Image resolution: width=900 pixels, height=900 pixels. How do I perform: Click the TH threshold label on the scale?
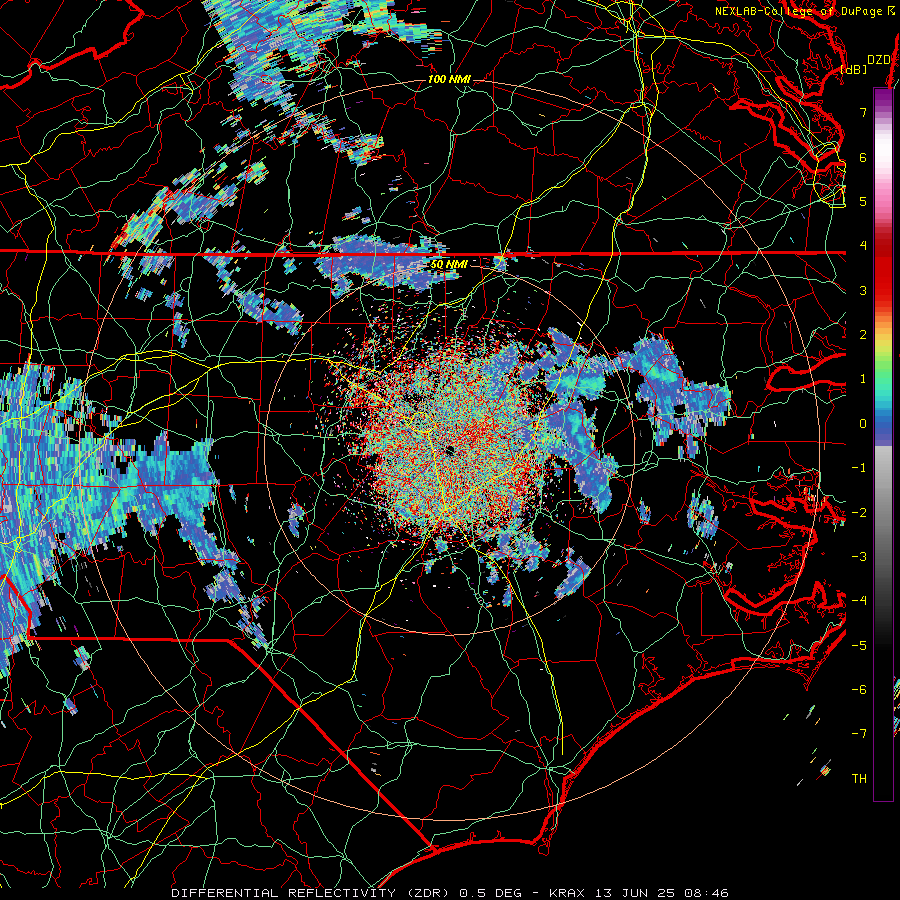pos(859,779)
